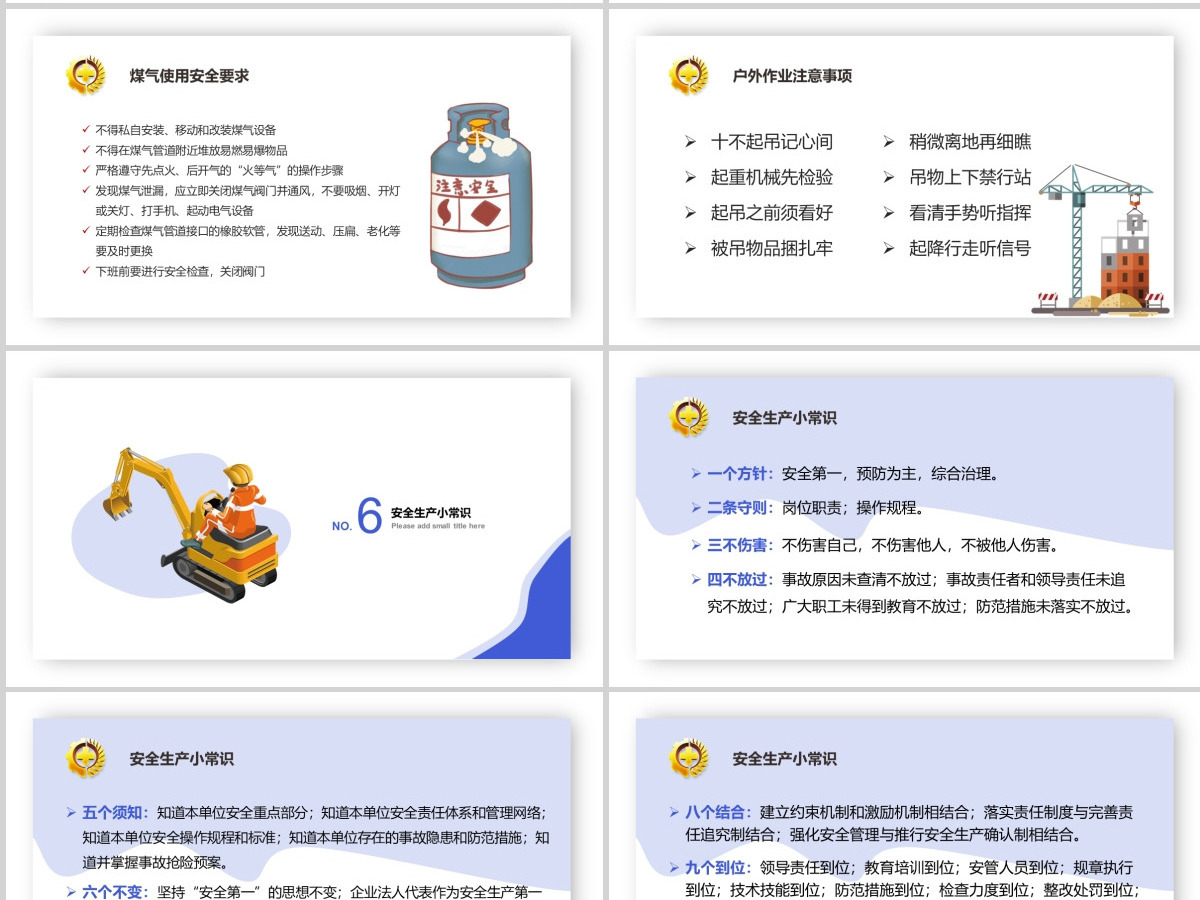
Task: Click the badge icon on the 五个须知 slide
Action: click(86, 758)
